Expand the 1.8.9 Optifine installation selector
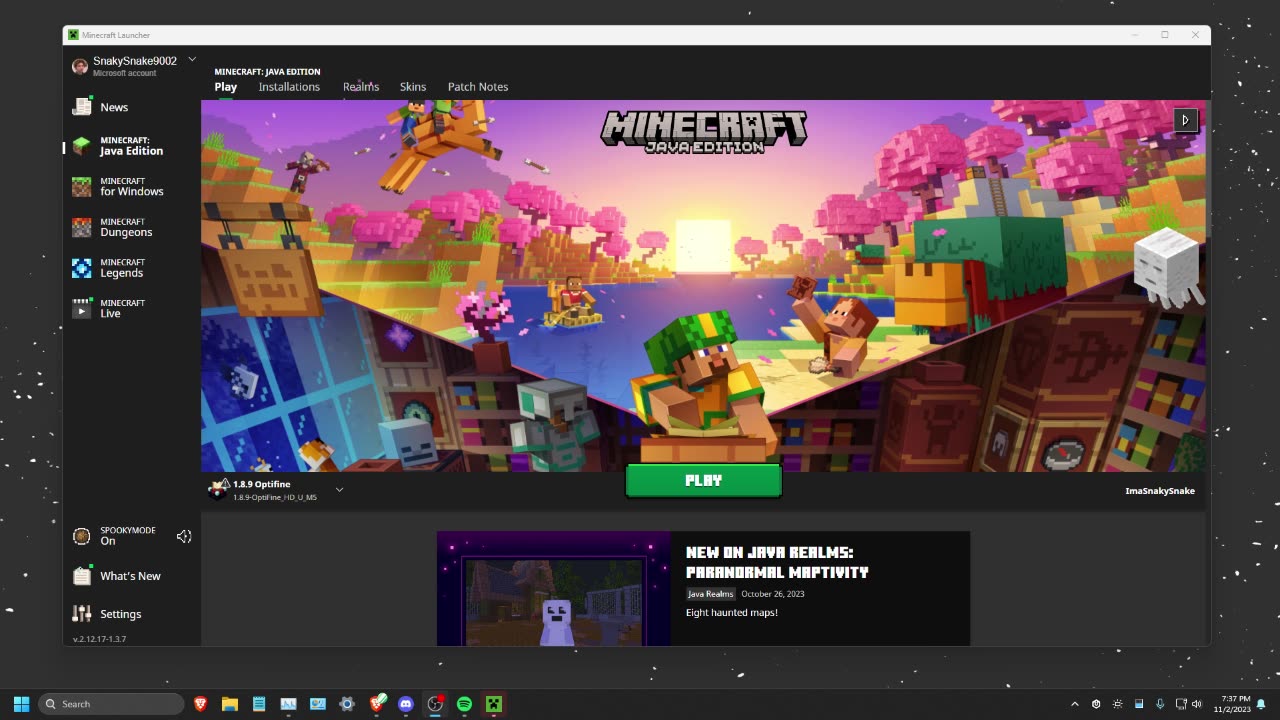The width and height of the screenshot is (1280, 720). (x=340, y=490)
